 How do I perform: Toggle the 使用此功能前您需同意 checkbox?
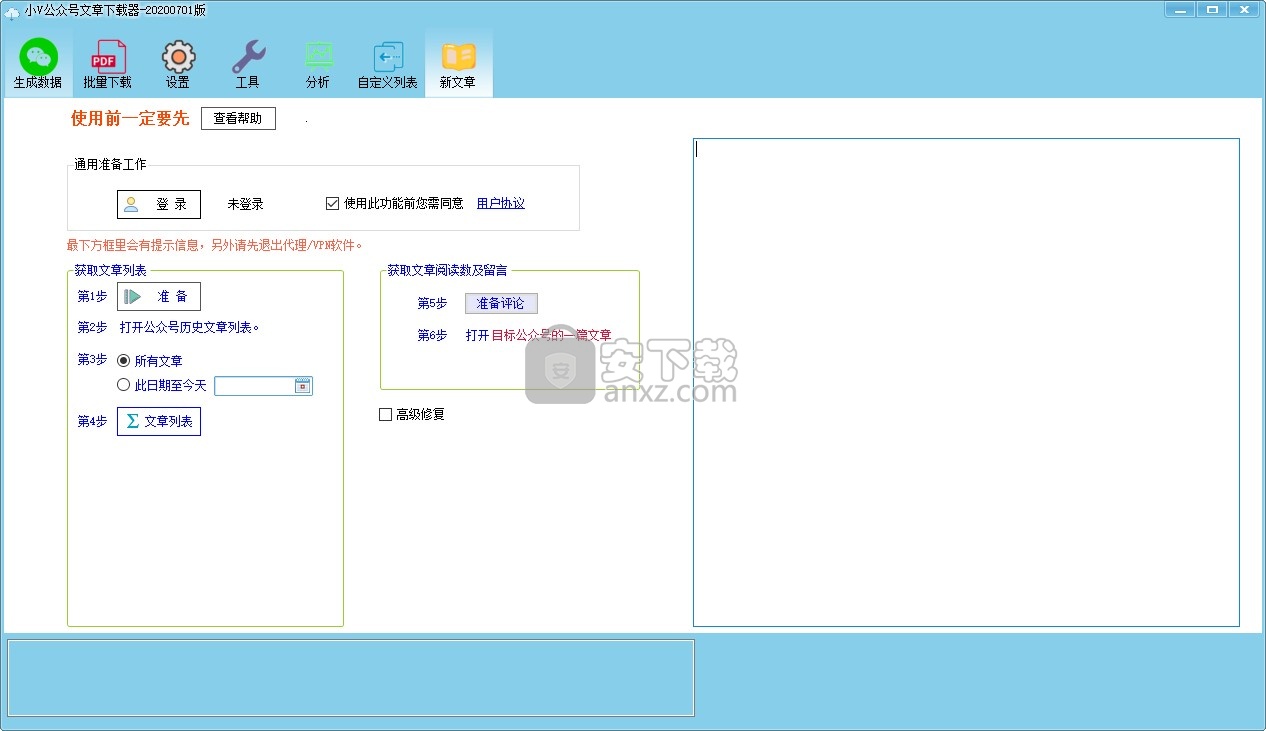[333, 203]
